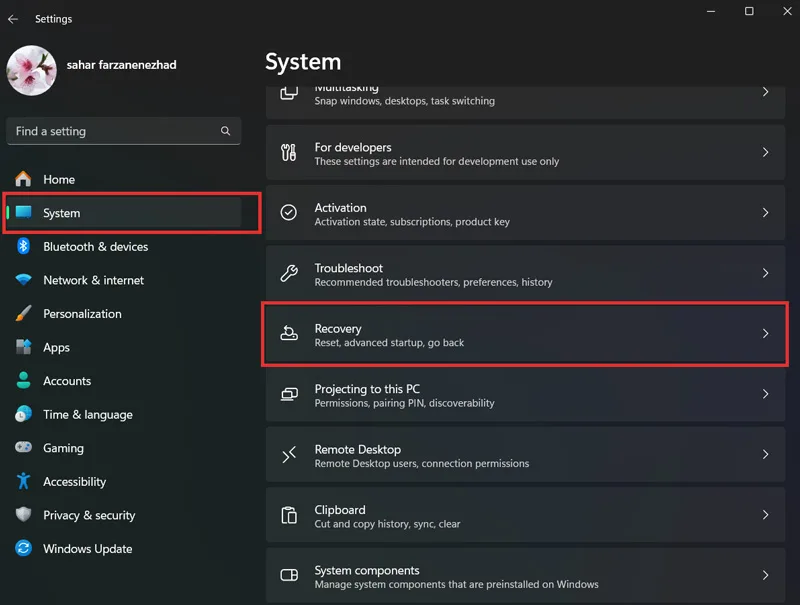Select Bluetooth & devices in the sidebar
800x605 pixels.
[x=95, y=247]
